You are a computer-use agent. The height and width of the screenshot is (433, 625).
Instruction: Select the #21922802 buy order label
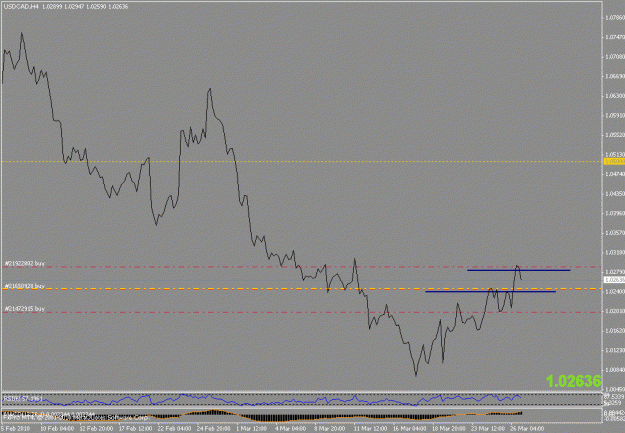click(25, 264)
